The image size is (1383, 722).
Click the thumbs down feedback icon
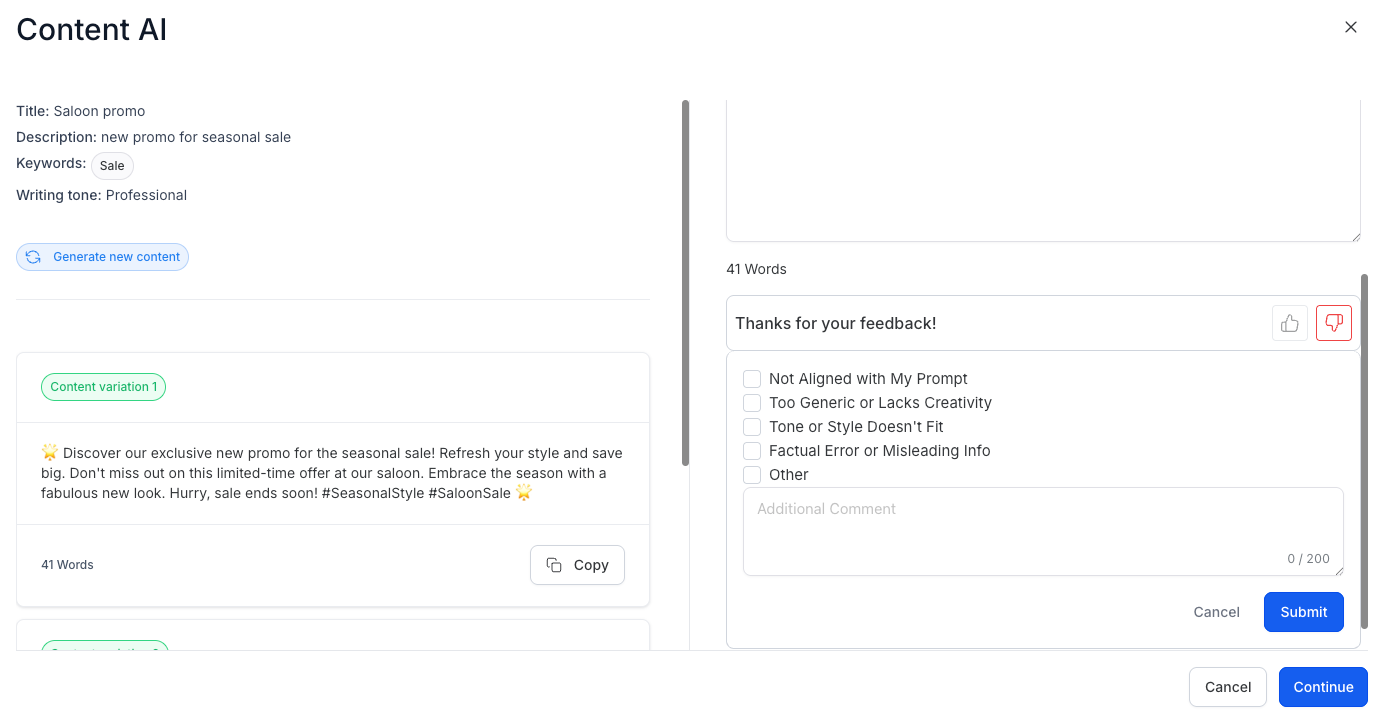(x=1334, y=323)
